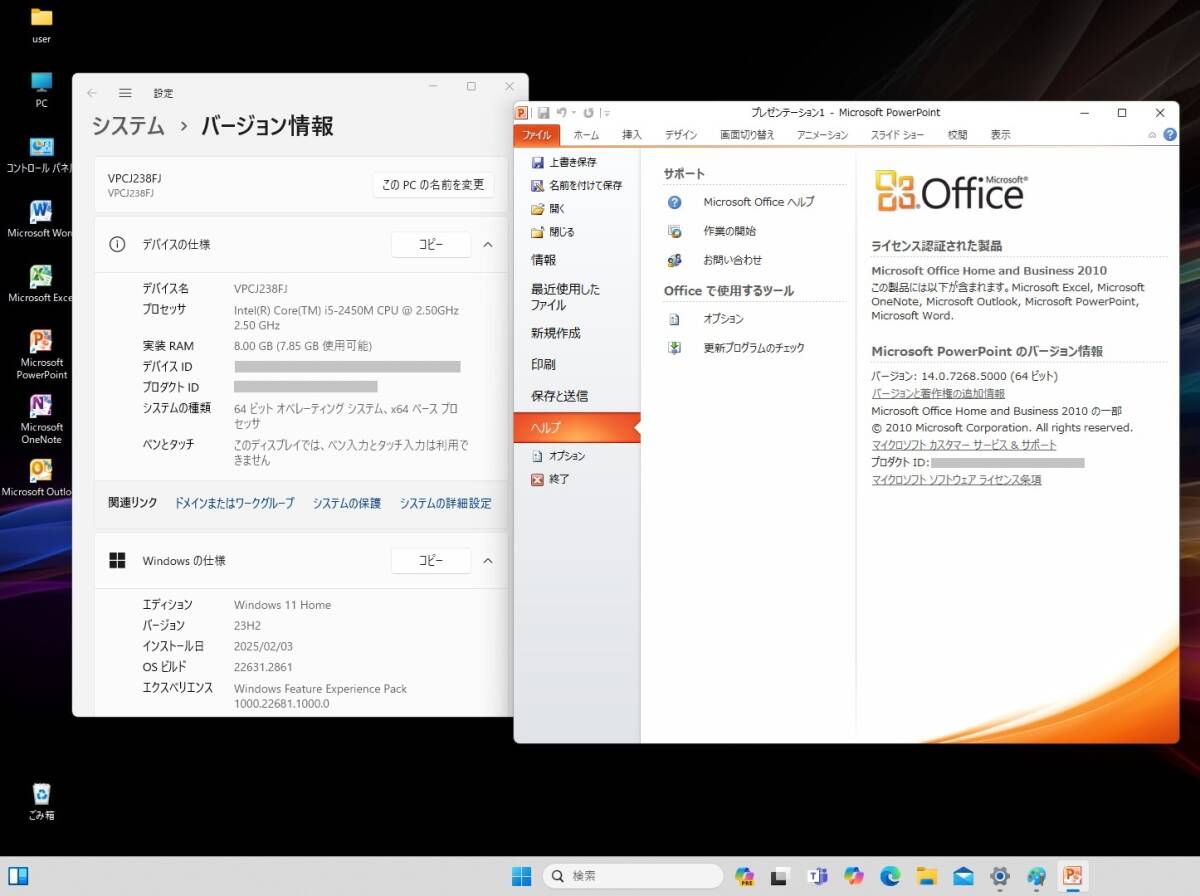The image size is (1200, 896).
Task: Open the Widgets button at taskbar left edge
Action: point(18,876)
